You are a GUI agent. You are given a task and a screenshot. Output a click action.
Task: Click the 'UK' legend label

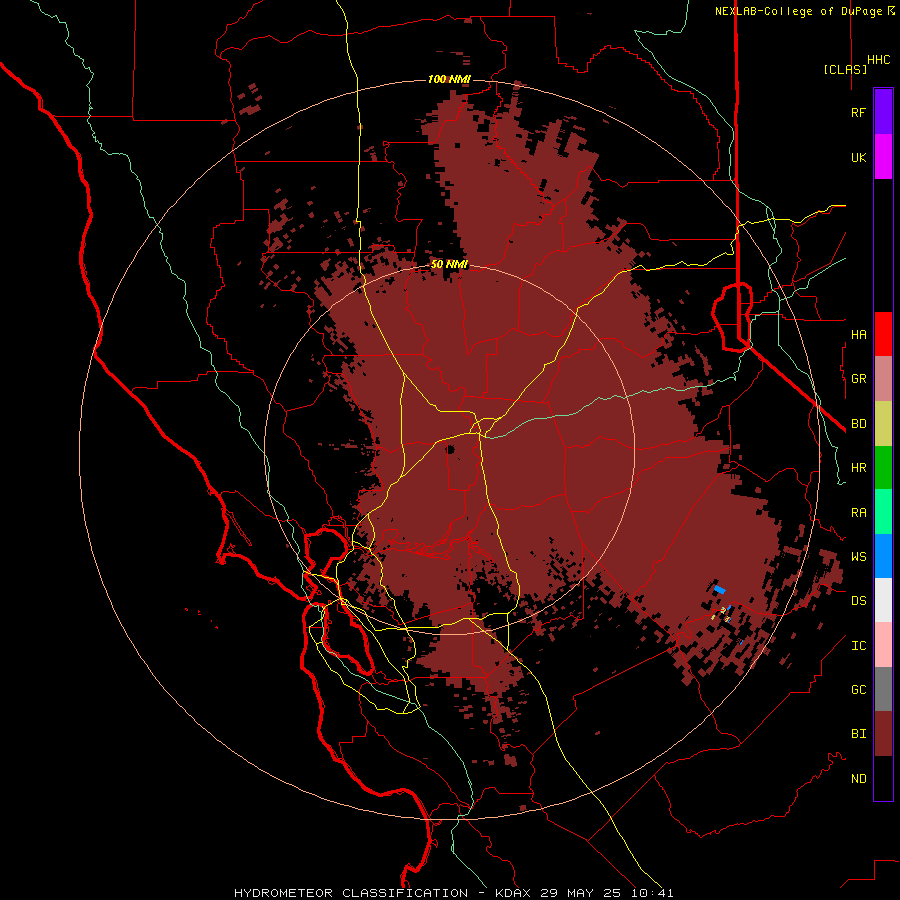click(859, 157)
